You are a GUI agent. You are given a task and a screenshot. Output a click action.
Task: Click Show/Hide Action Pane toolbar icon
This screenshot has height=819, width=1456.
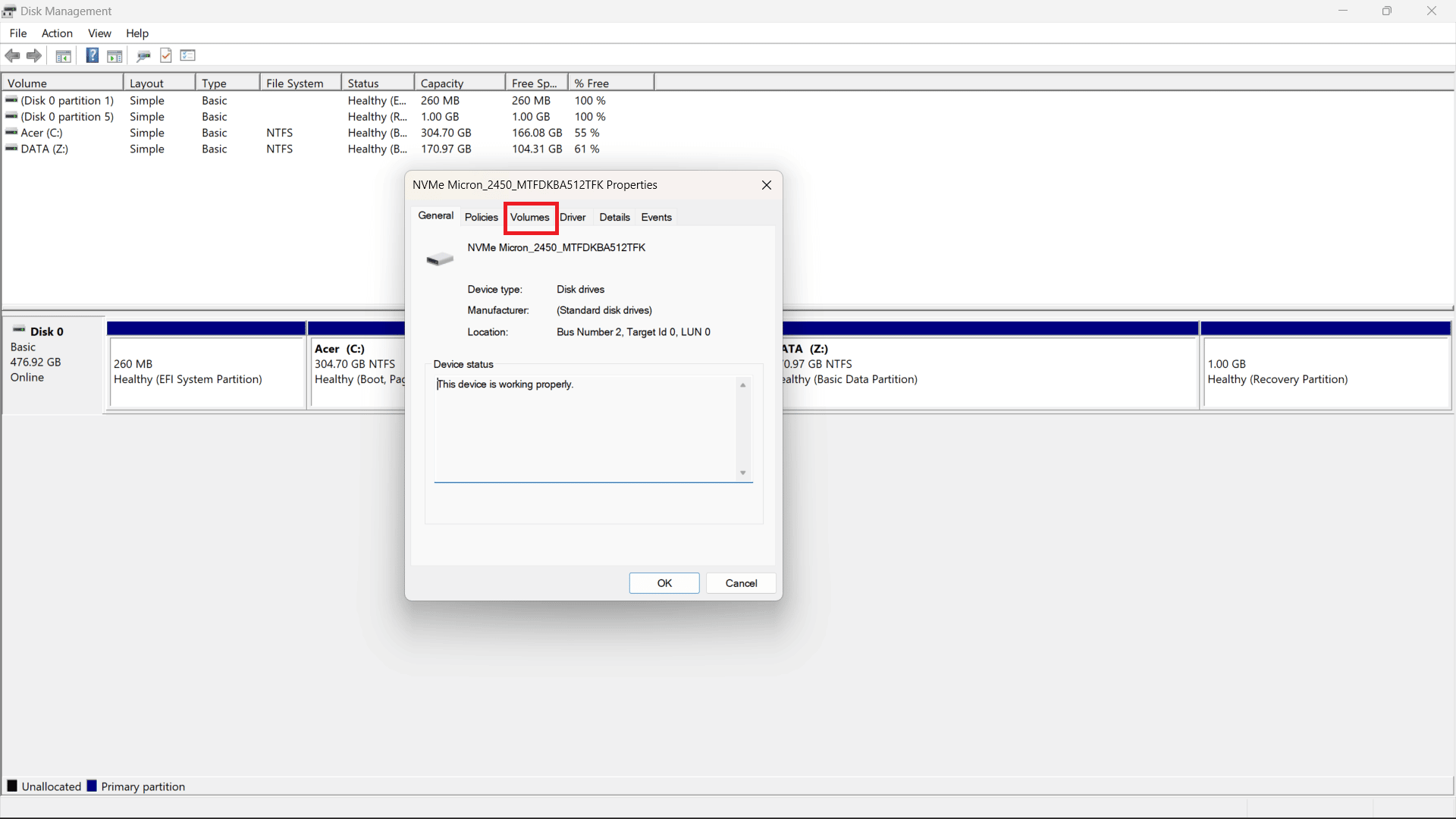click(115, 55)
